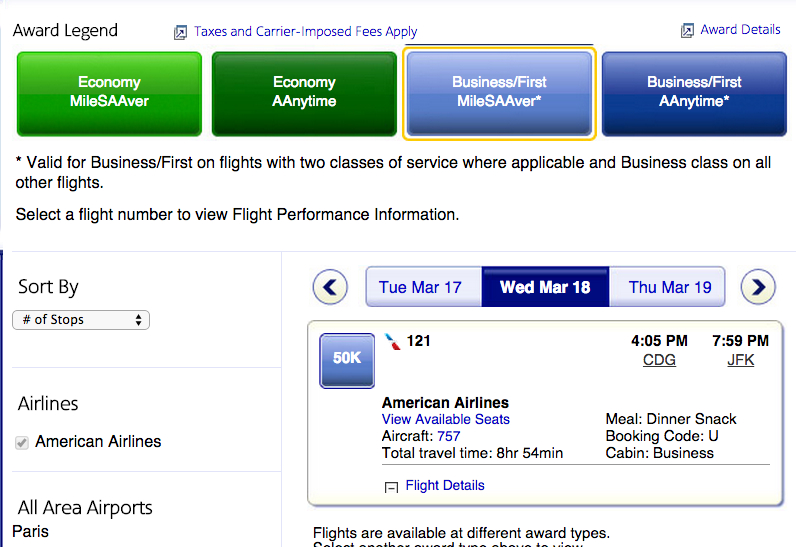Collapse Flight Details using the minus icon
This screenshot has width=796, height=547.
coord(391,487)
